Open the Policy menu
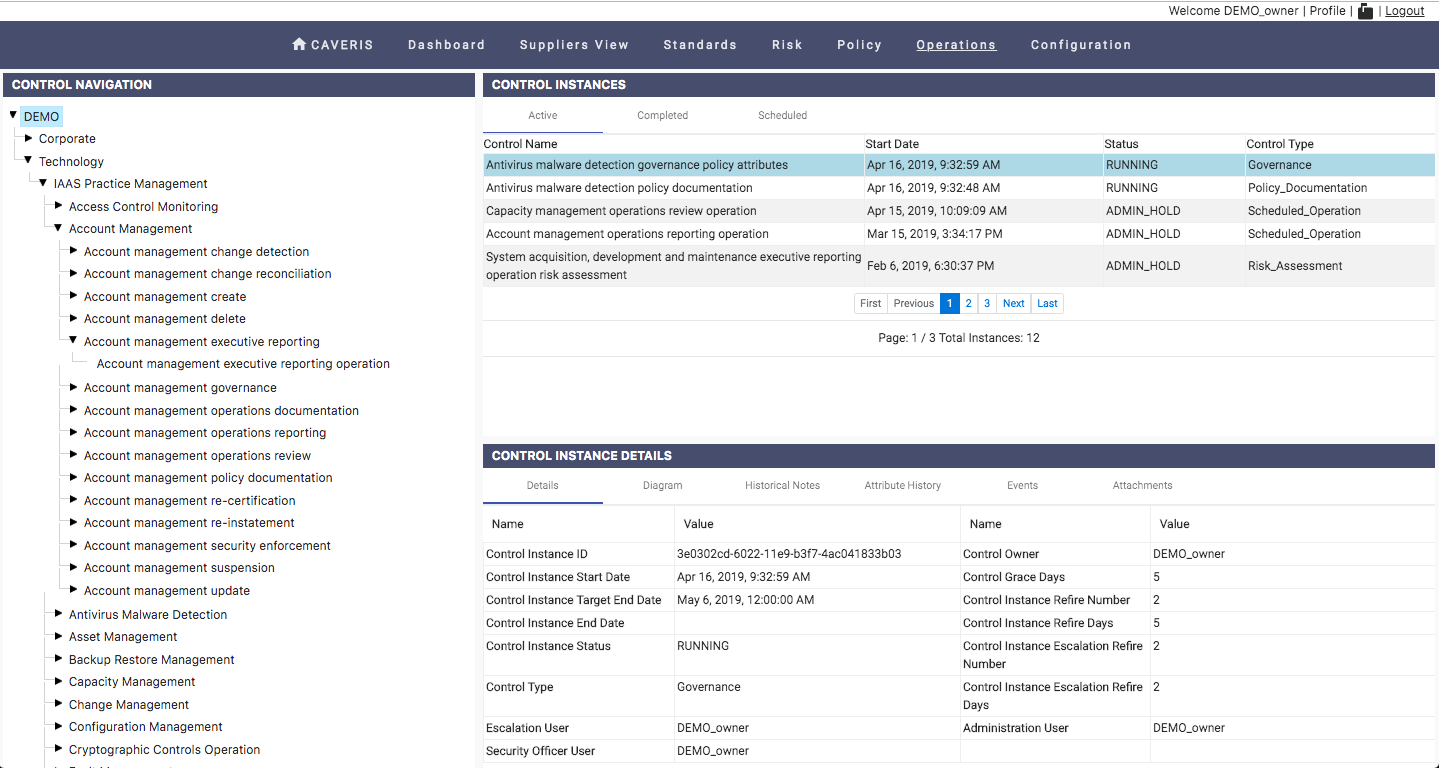 pyautogui.click(x=859, y=45)
